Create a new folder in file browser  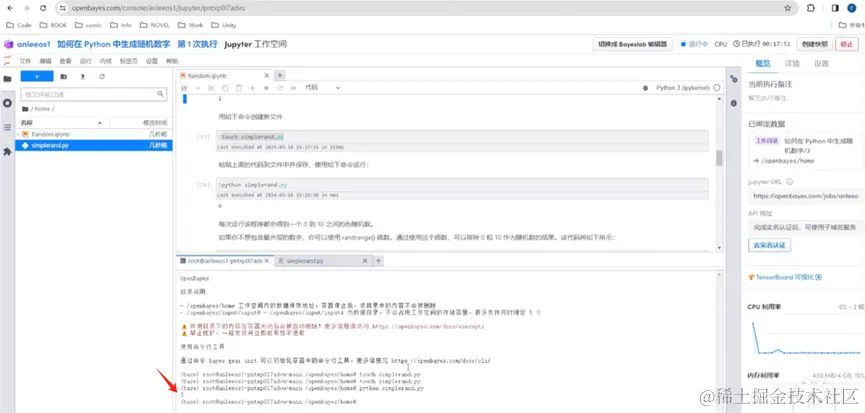(x=63, y=77)
